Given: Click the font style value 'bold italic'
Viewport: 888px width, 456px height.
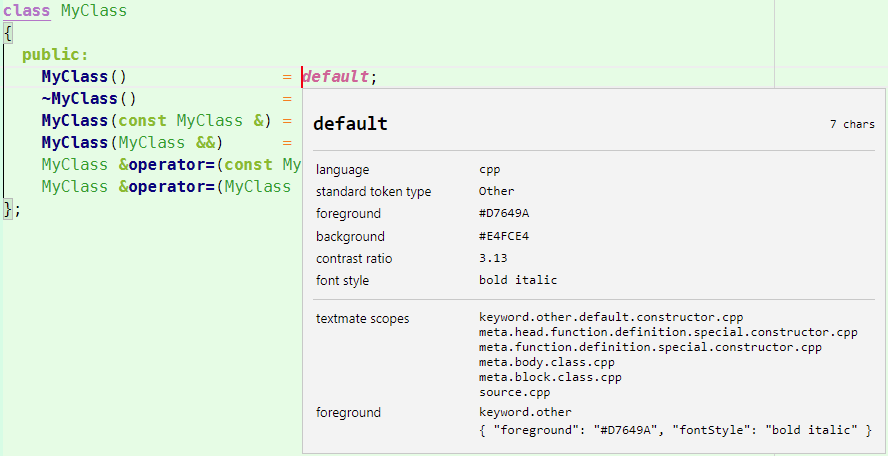Looking at the screenshot, I should pyautogui.click(x=518, y=280).
